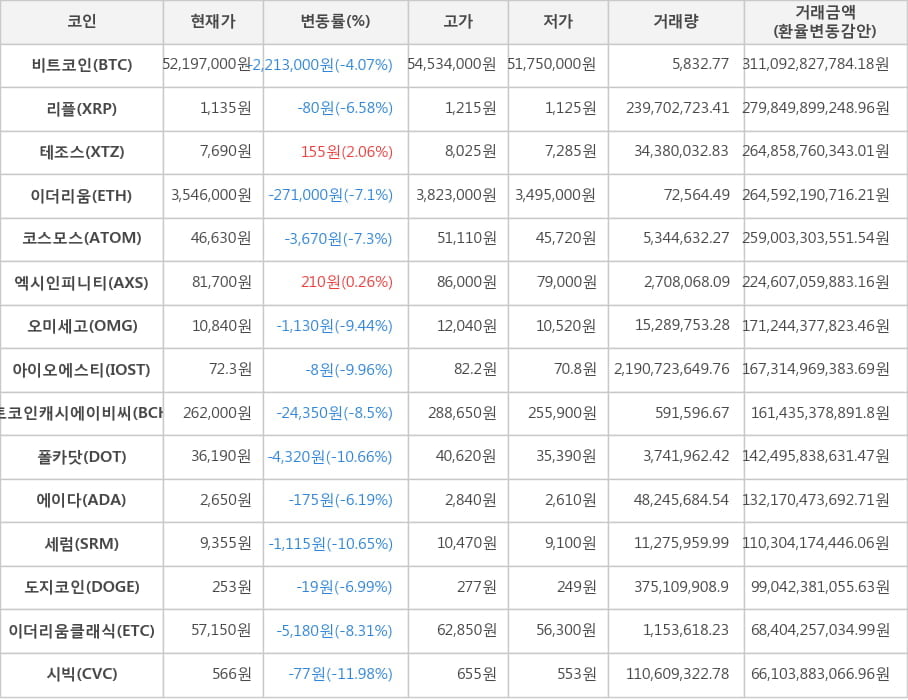
Task: Select the 이더리움(ETH) coin name
Action: coord(82,195)
